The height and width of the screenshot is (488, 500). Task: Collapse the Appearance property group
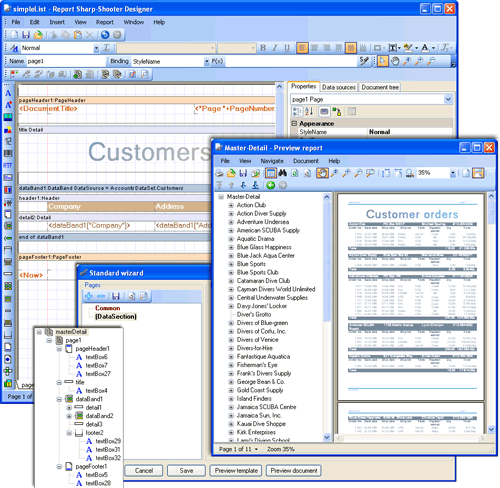(x=294, y=123)
